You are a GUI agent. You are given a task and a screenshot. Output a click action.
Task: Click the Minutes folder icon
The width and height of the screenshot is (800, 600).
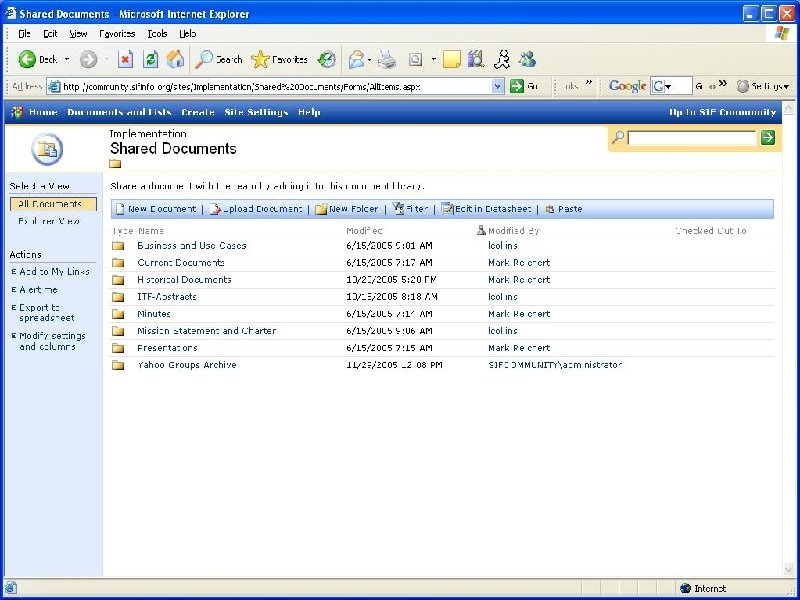point(118,314)
